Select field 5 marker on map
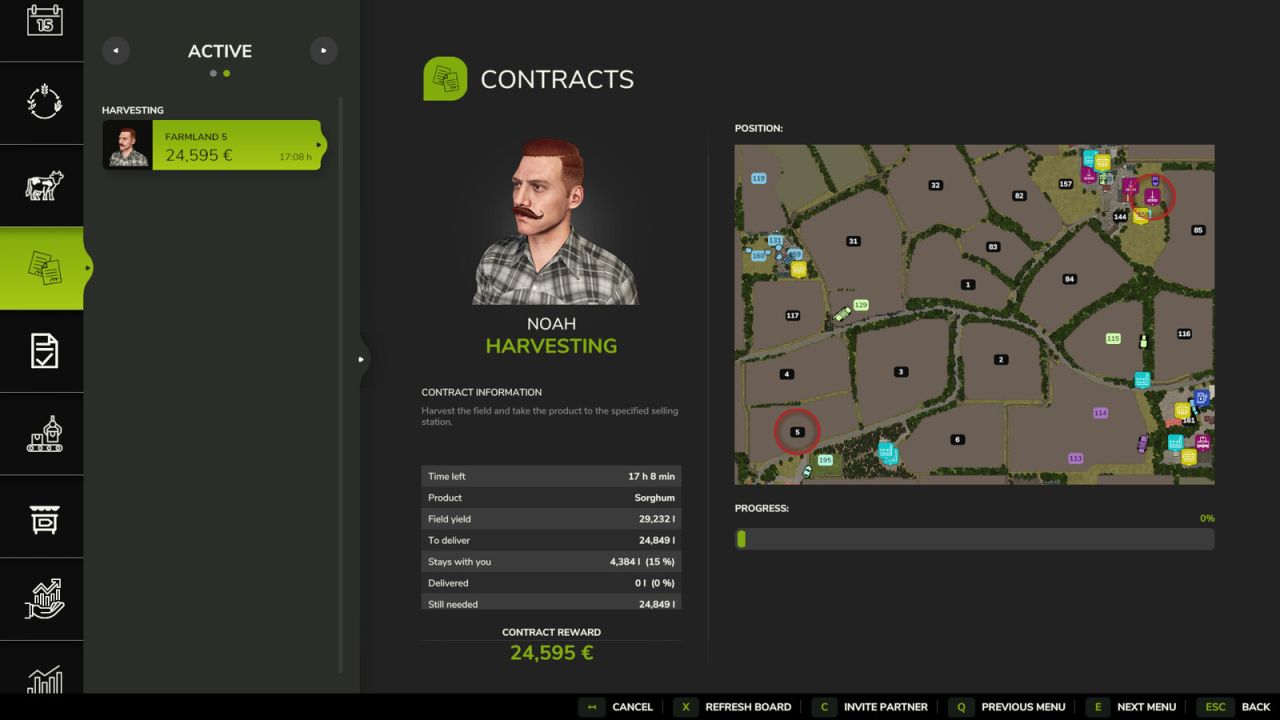Image resolution: width=1280 pixels, height=720 pixels. (x=797, y=432)
